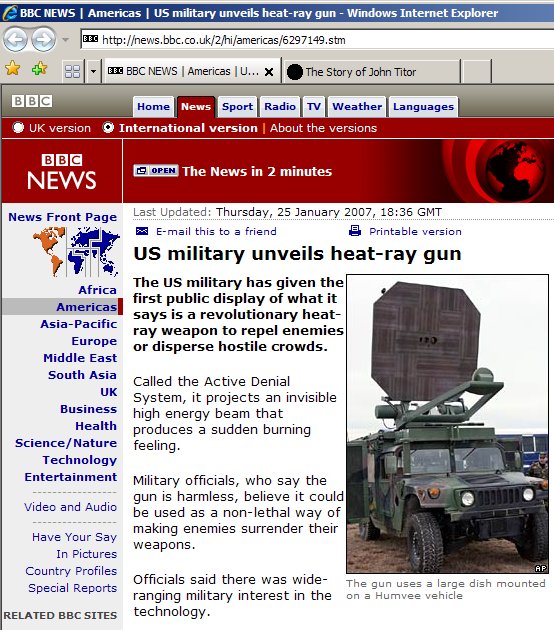Open the Weather navigation tab
The image size is (554, 630).
tap(357, 106)
